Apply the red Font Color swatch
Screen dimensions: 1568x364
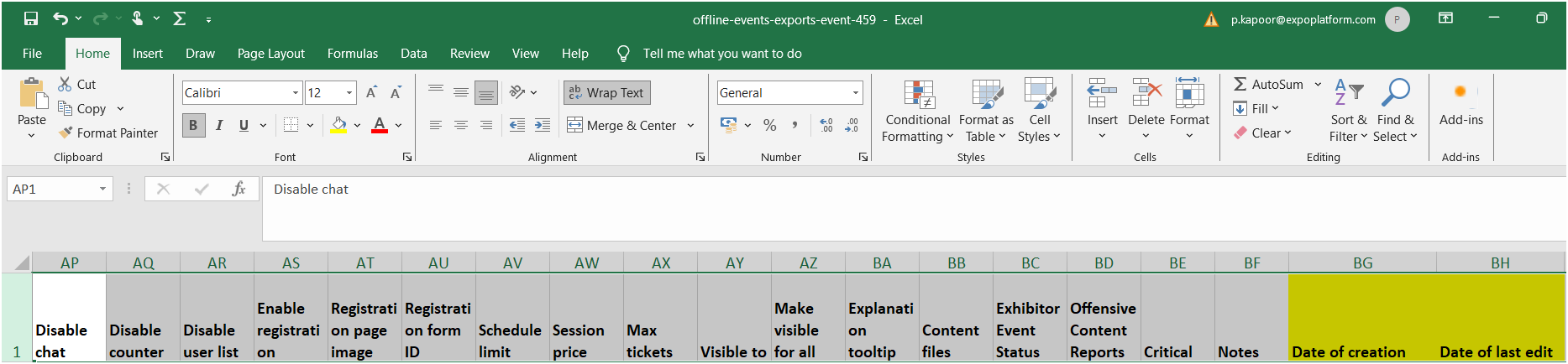380,125
